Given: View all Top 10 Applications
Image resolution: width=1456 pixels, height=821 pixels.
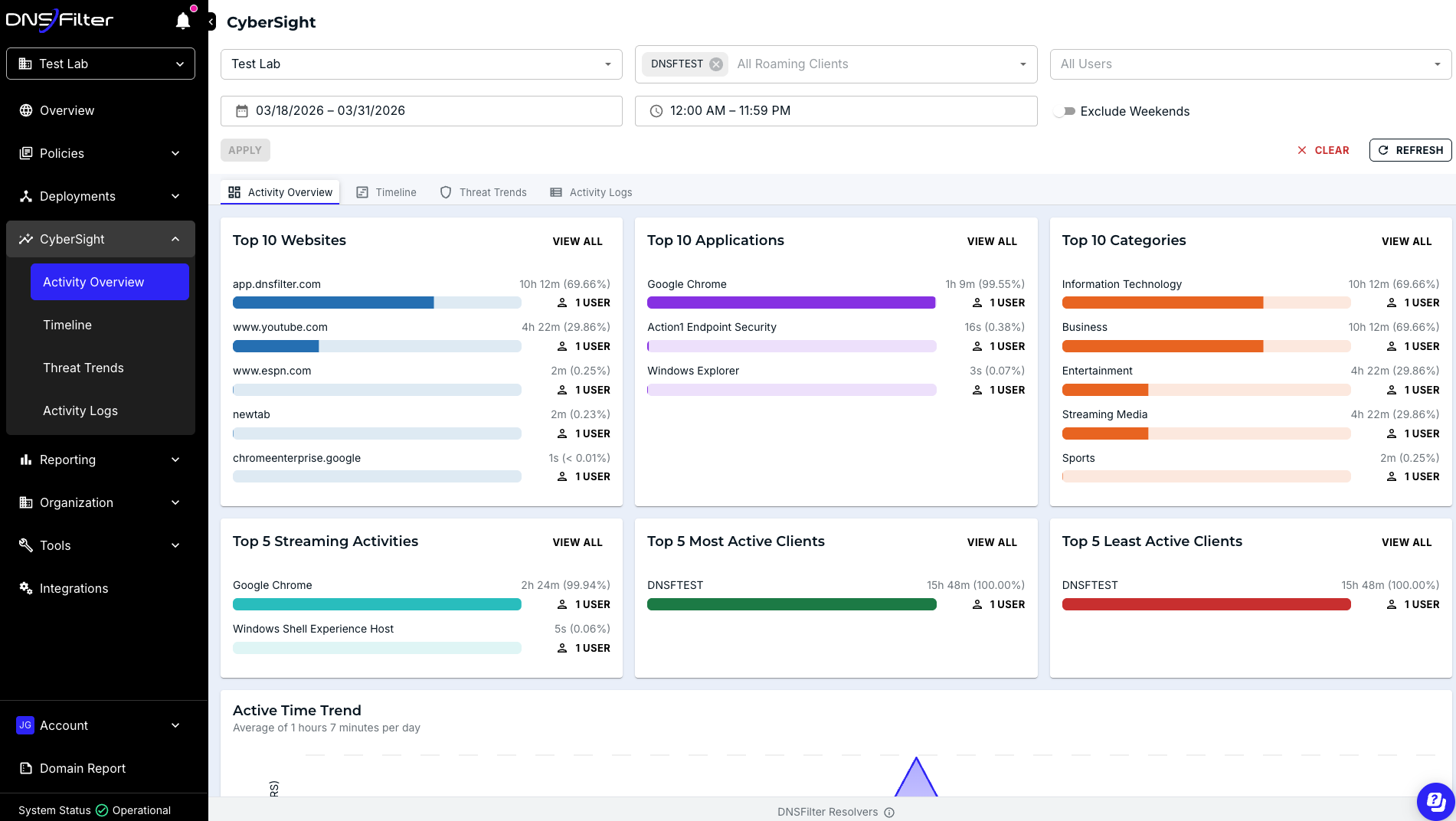Looking at the screenshot, I should (x=992, y=241).
